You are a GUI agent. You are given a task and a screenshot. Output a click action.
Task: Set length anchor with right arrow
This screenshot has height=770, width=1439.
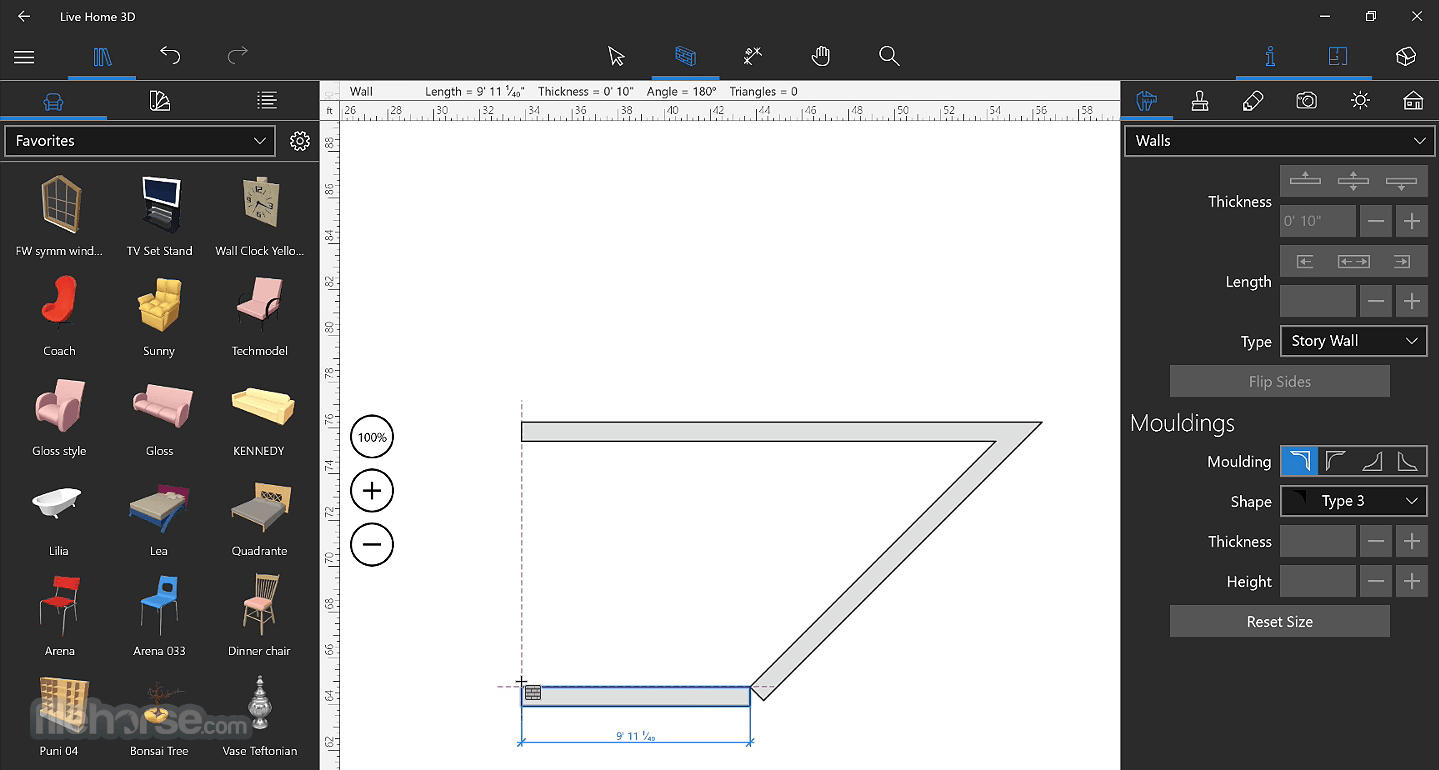(1402, 261)
